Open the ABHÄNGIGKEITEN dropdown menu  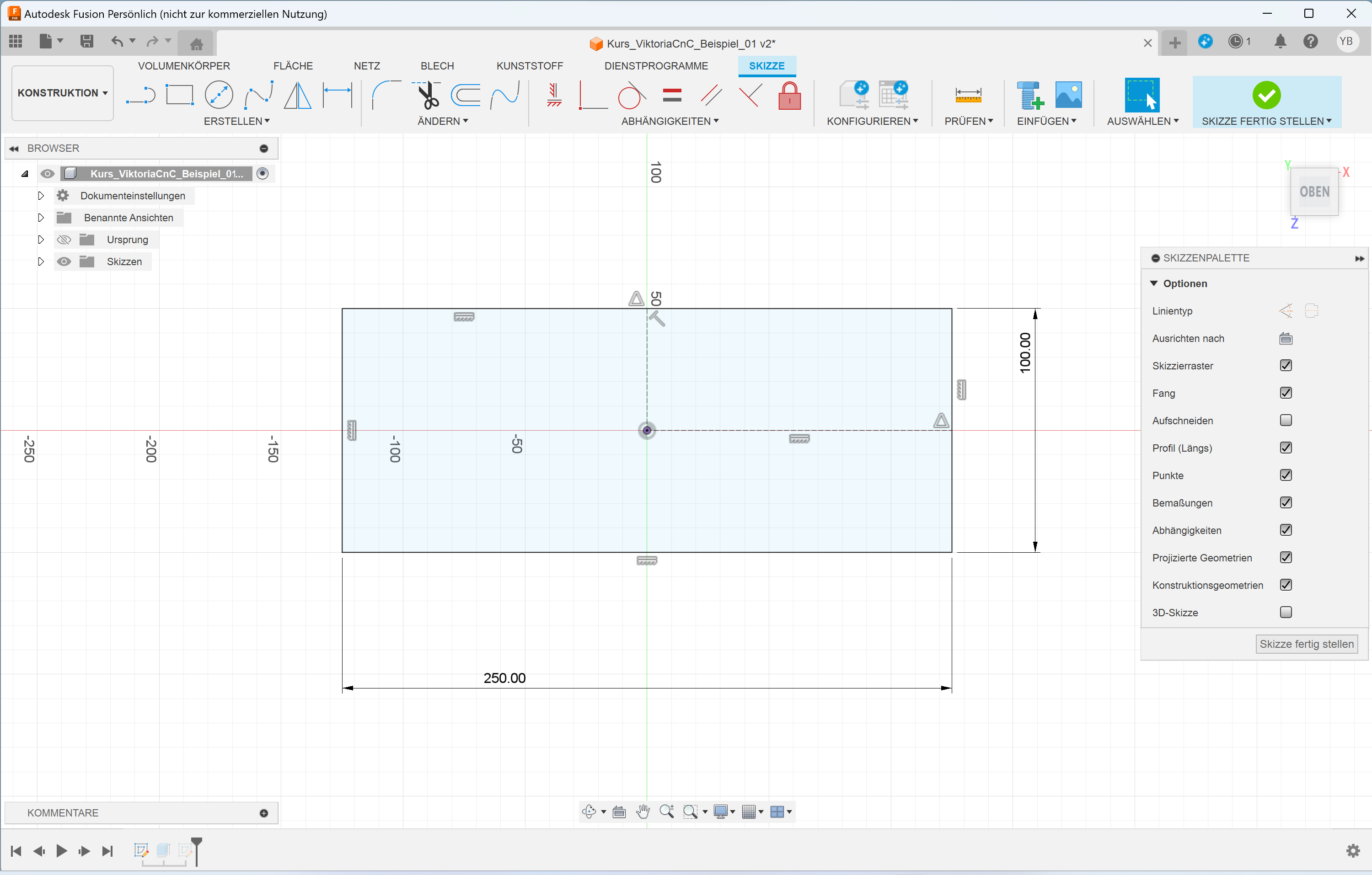[670, 121]
